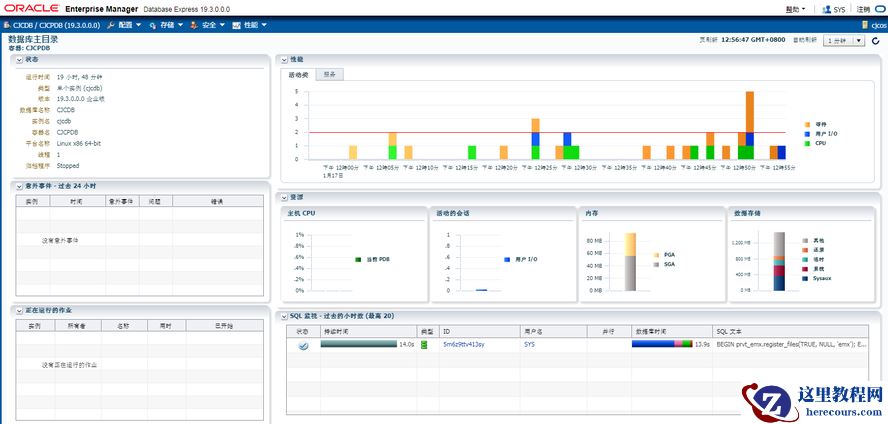This screenshot has width=888, height=424.
Task: Click the completed status checkmark in SQL monitor
Action: coord(304,345)
